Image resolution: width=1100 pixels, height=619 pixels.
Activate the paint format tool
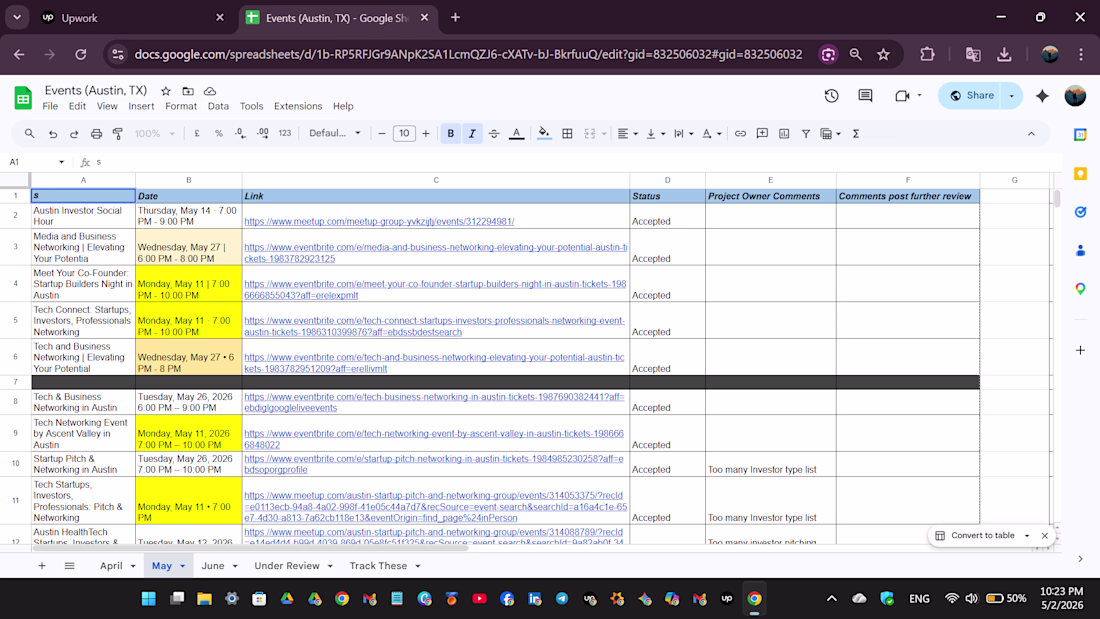coord(118,133)
